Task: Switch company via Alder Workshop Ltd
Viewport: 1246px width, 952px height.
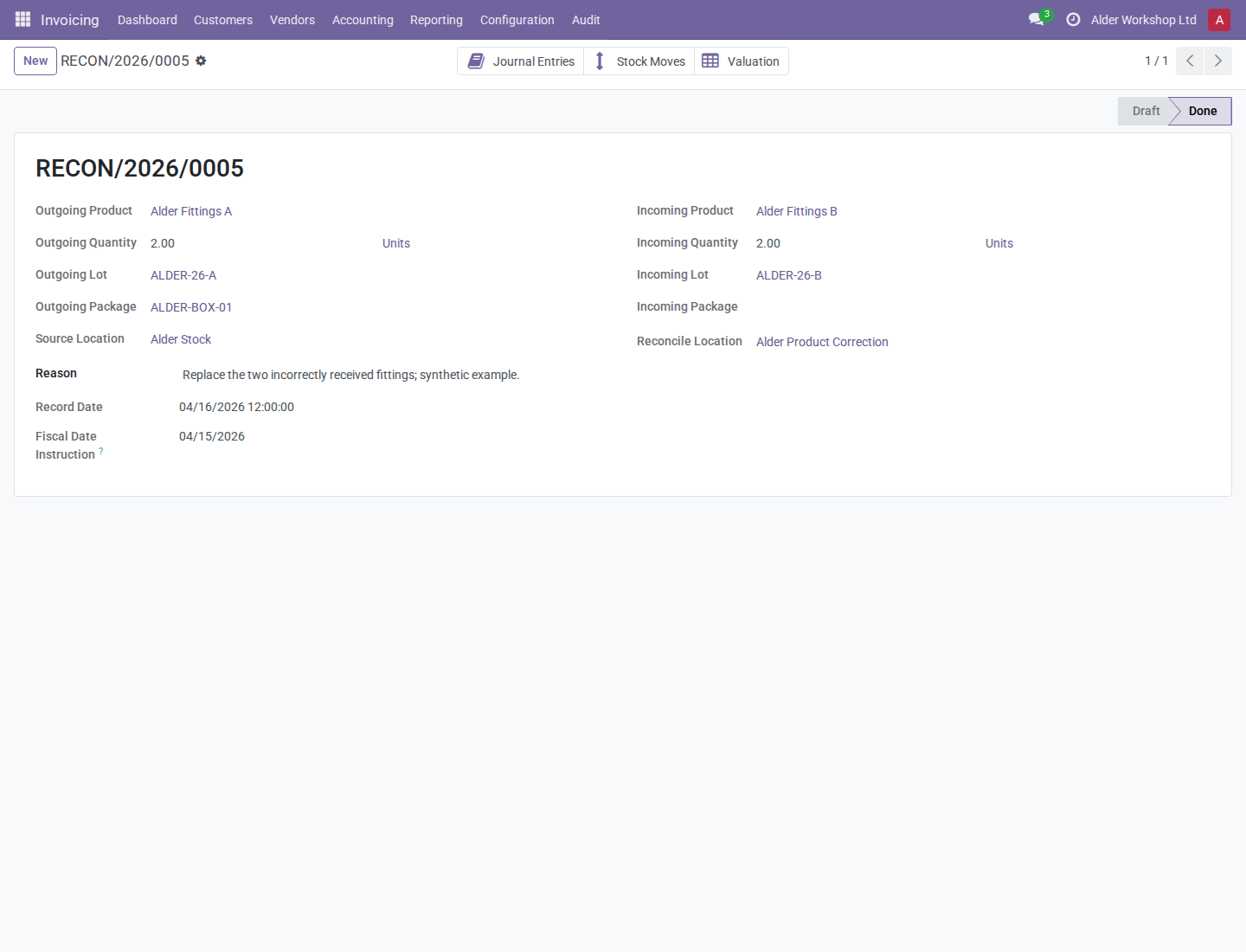Action: [x=1144, y=19]
